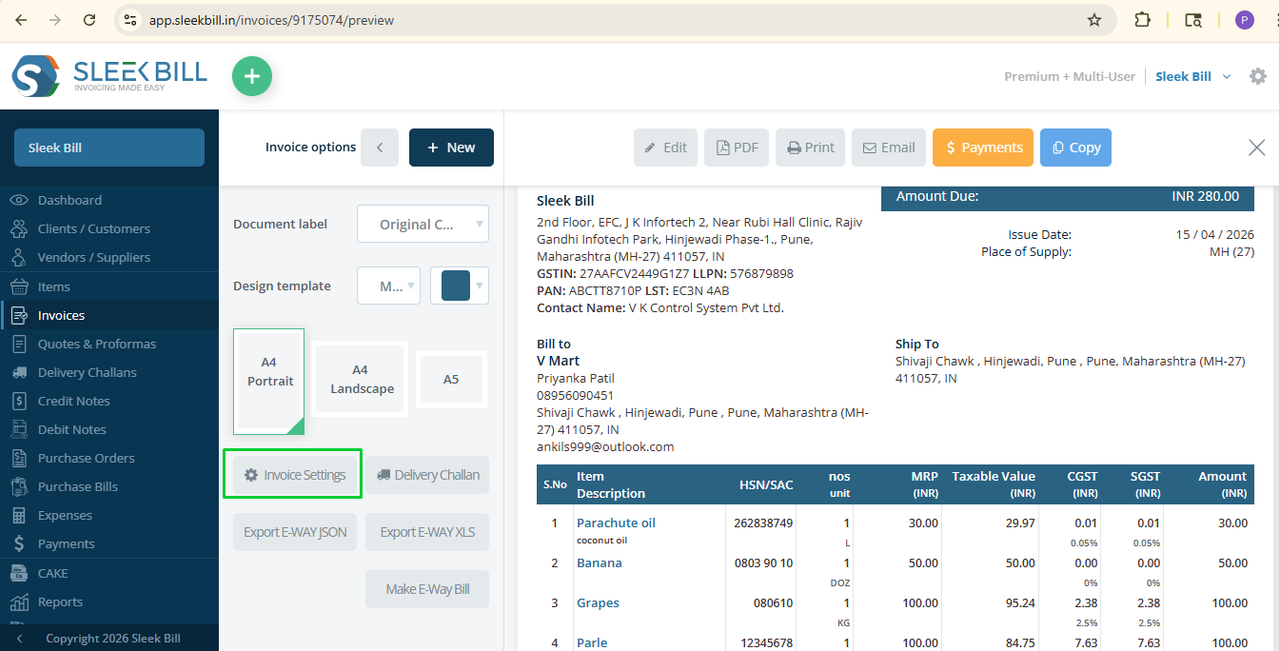Image resolution: width=1279 pixels, height=651 pixels.
Task: Open the Design template dropdown
Action: coord(389,286)
